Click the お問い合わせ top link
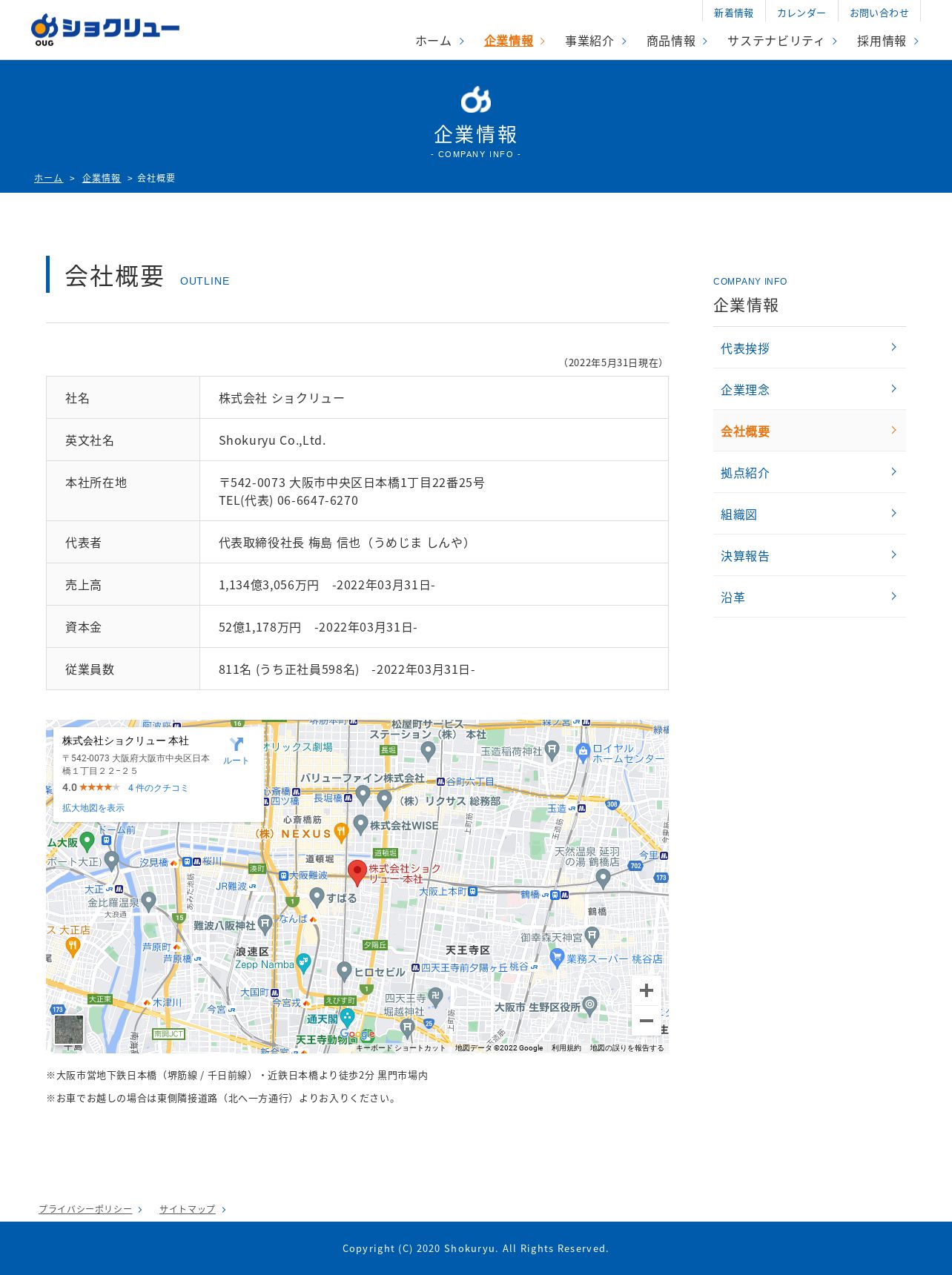 (x=879, y=13)
